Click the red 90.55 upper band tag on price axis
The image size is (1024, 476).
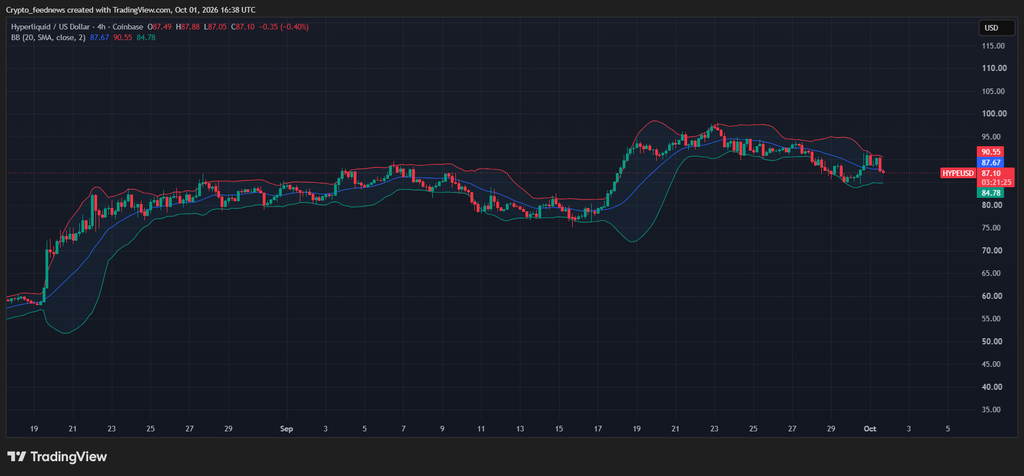click(x=991, y=151)
